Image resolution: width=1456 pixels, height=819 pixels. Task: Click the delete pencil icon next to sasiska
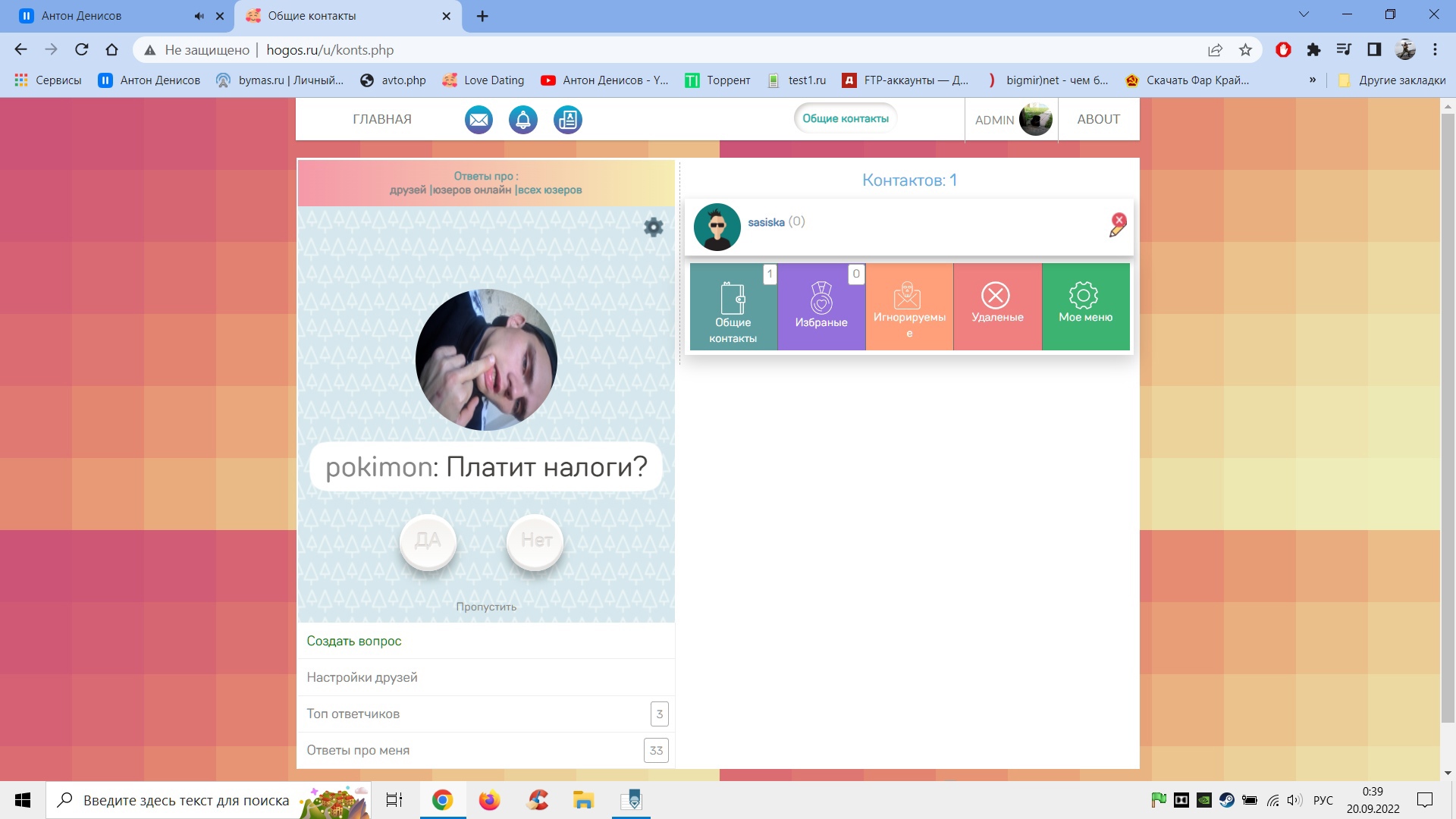(x=1117, y=226)
